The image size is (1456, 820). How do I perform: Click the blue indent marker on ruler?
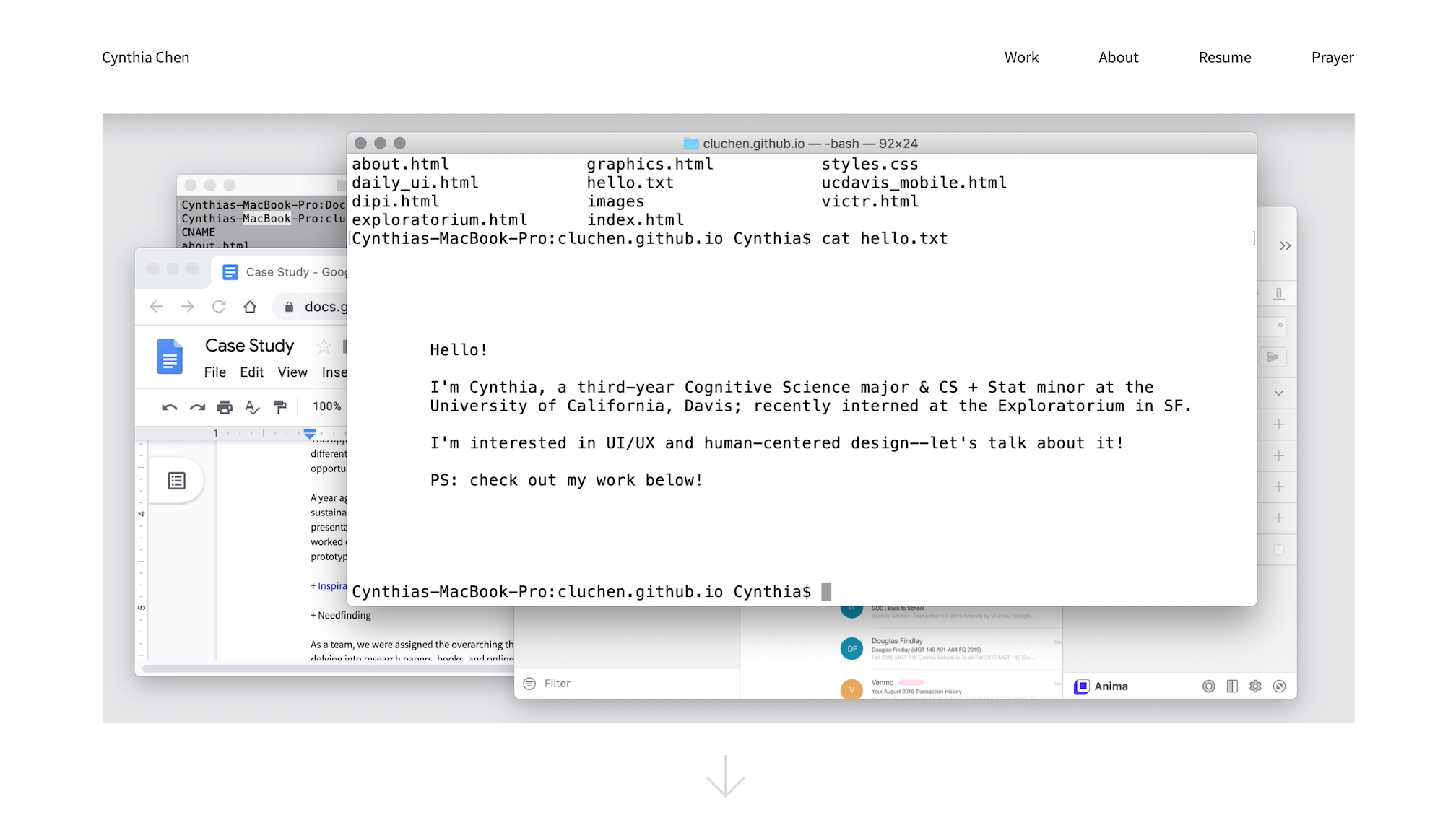pyautogui.click(x=309, y=434)
